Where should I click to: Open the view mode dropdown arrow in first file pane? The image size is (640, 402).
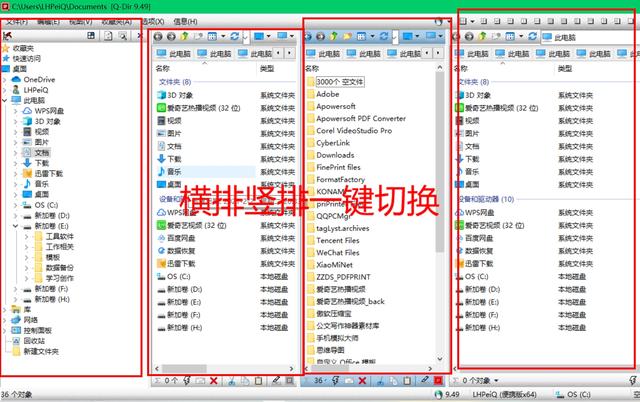pos(223,37)
